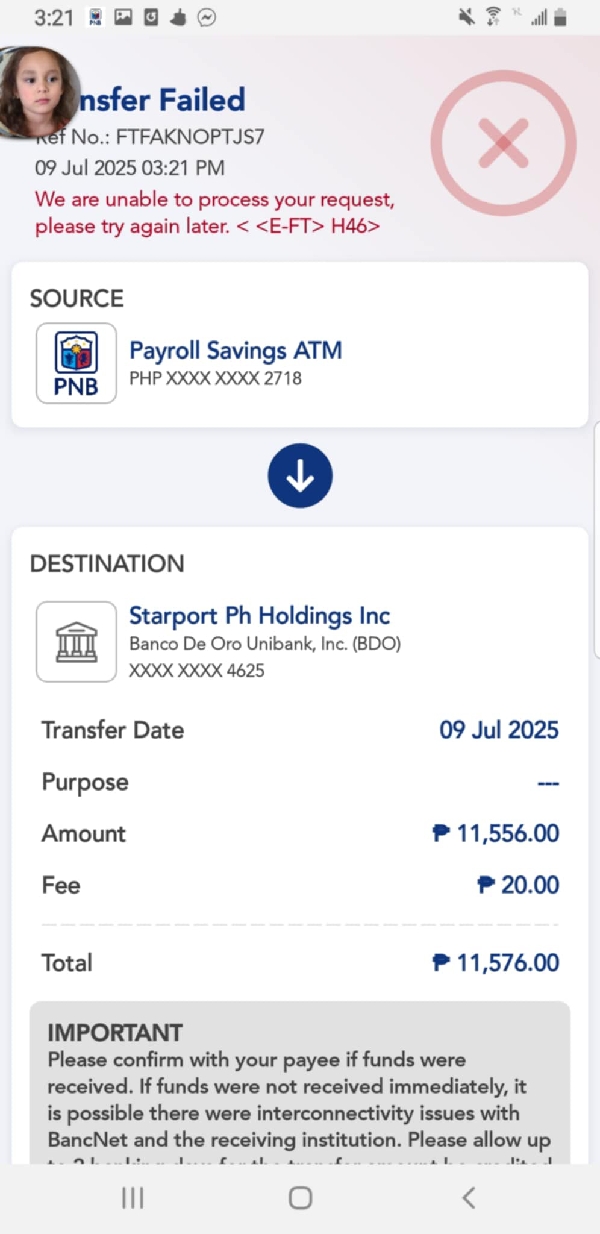Tap the Fee value ₱ 20.00

[x=518, y=885]
